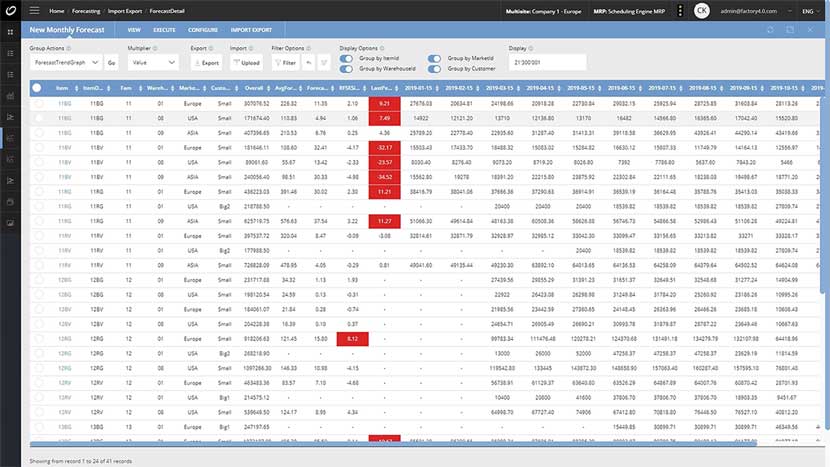
Task: Click MRP: Scheduling Engine MRP label
Action: (x=629, y=11)
